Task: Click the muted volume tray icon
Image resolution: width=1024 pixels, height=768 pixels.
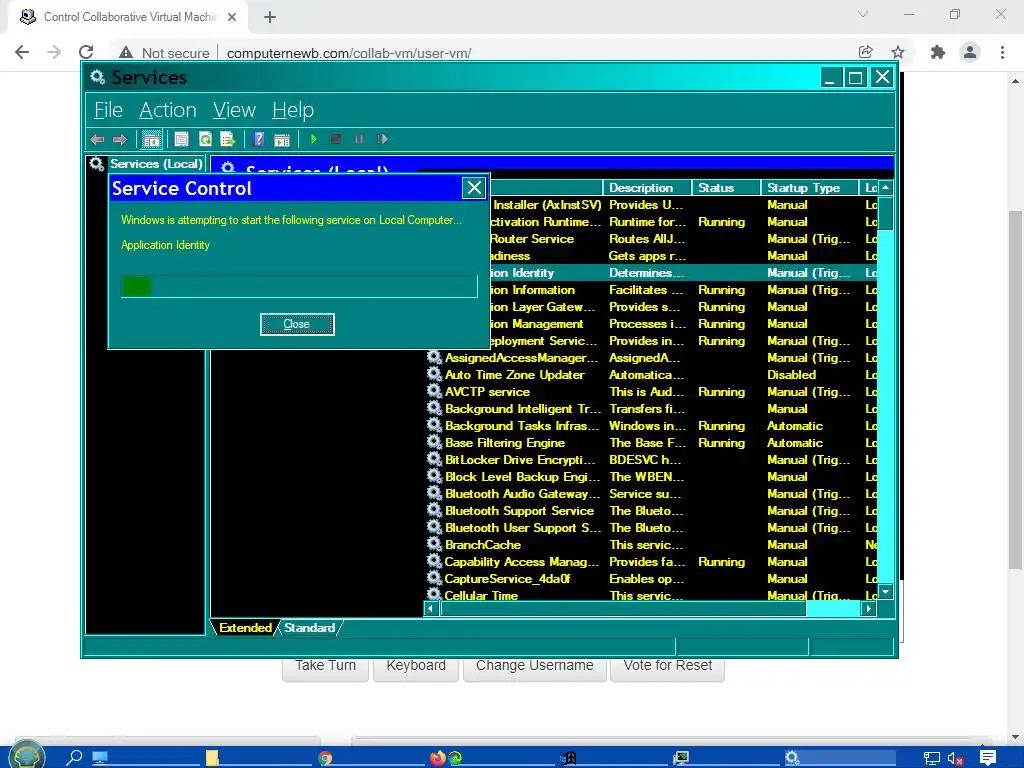Action: pos(955,758)
